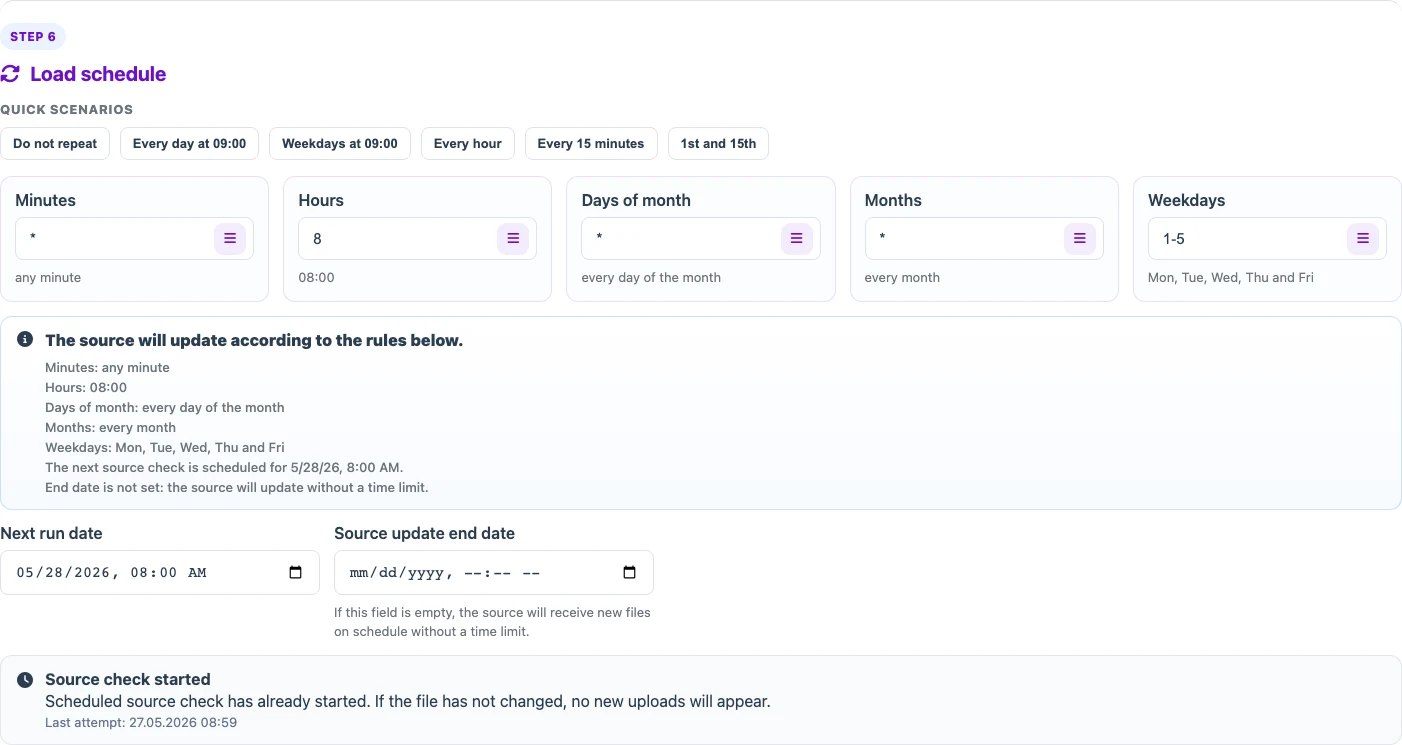Open the Weekdays field options menu icon
Image resolution: width=1402 pixels, height=745 pixels.
pos(1362,239)
